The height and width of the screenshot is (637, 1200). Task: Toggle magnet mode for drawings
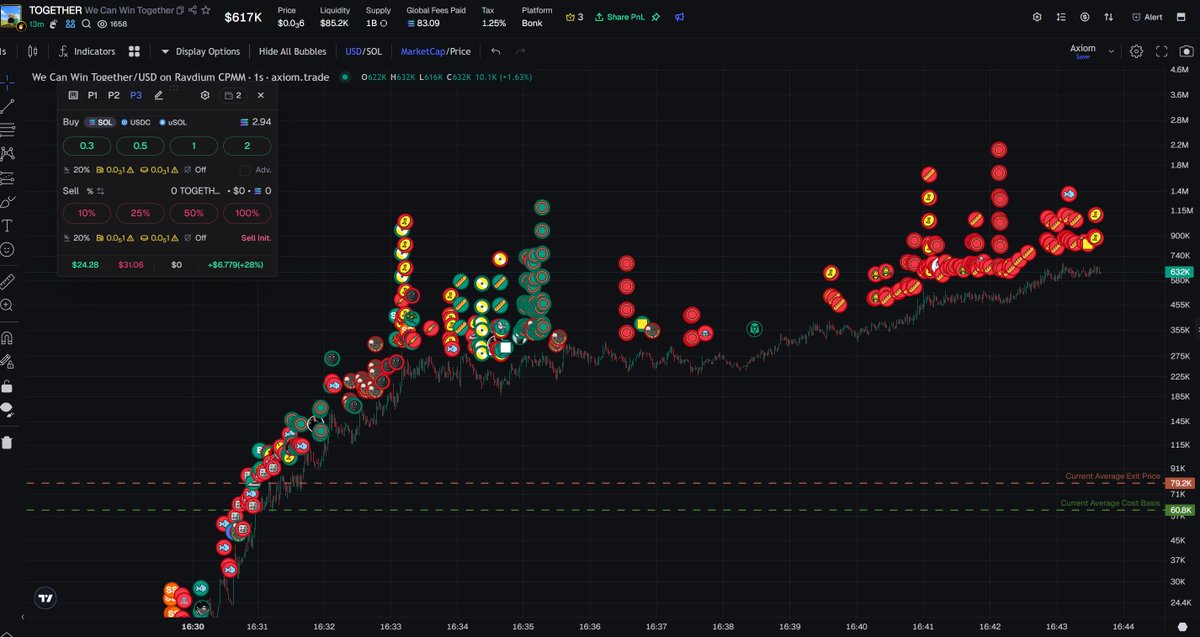click(8, 337)
